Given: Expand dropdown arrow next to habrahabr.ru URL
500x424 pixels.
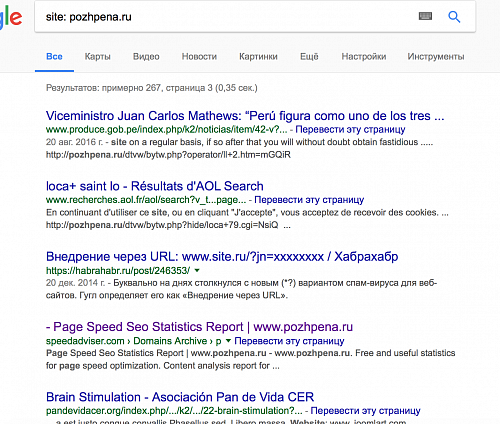Looking at the screenshot, I should (197, 270).
